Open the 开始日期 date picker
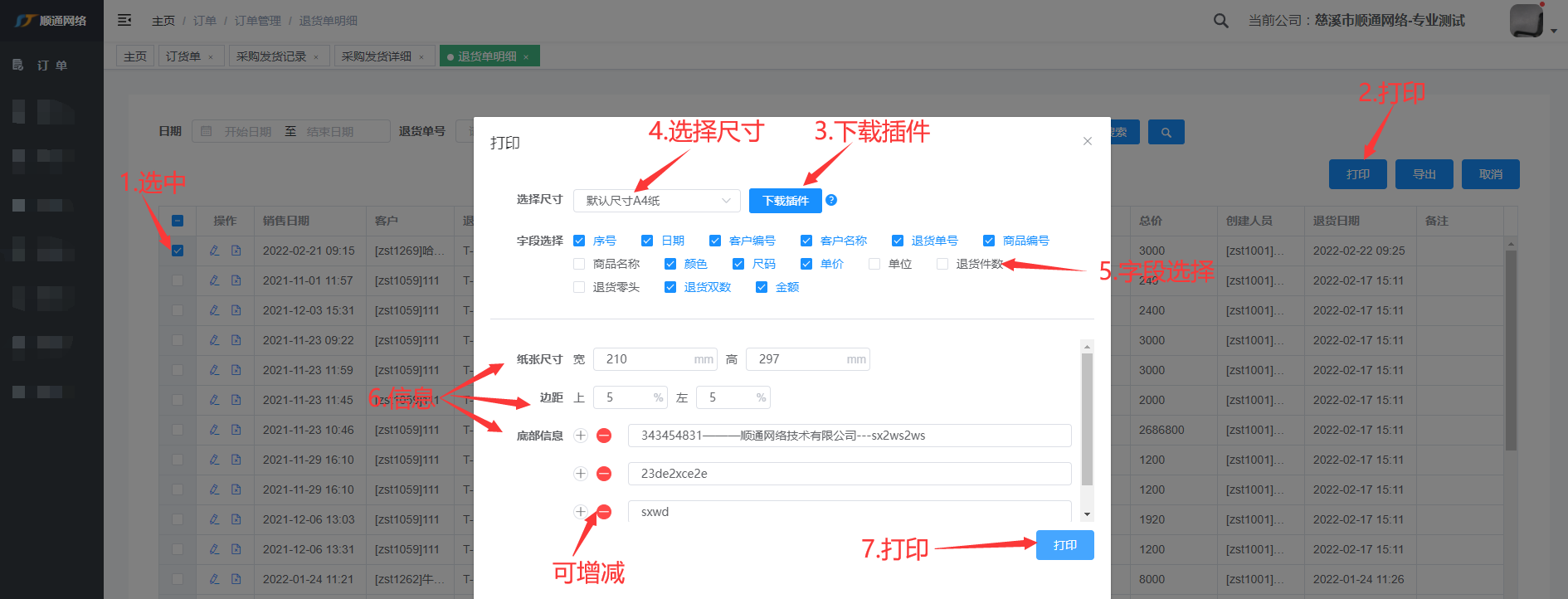Screen dimensions: 1568x599 247,132
